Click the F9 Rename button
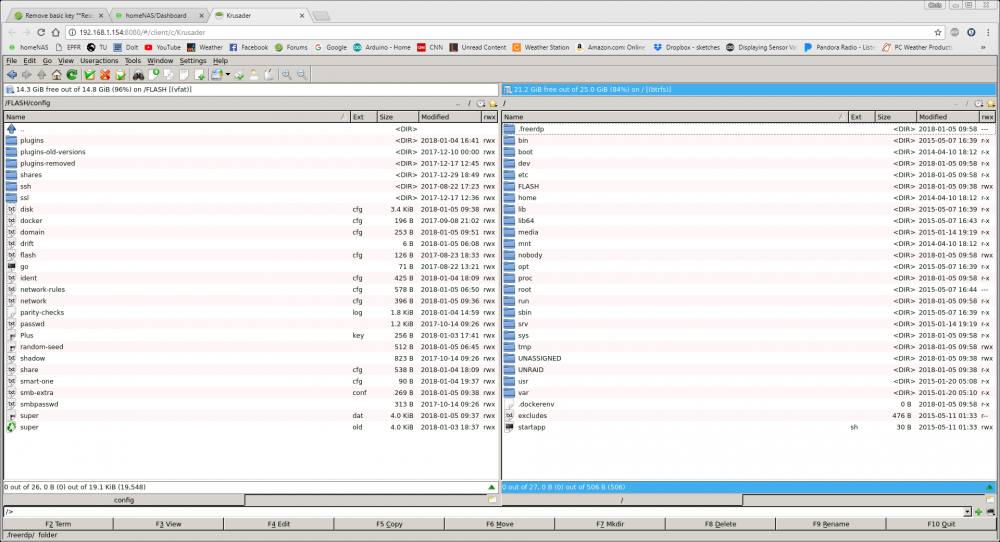The height and width of the screenshot is (542, 1000). click(x=830, y=524)
